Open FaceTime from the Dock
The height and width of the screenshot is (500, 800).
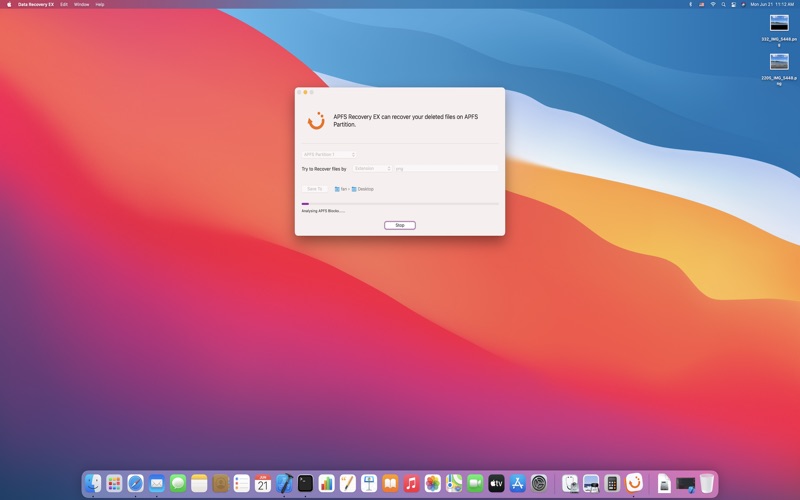476,483
